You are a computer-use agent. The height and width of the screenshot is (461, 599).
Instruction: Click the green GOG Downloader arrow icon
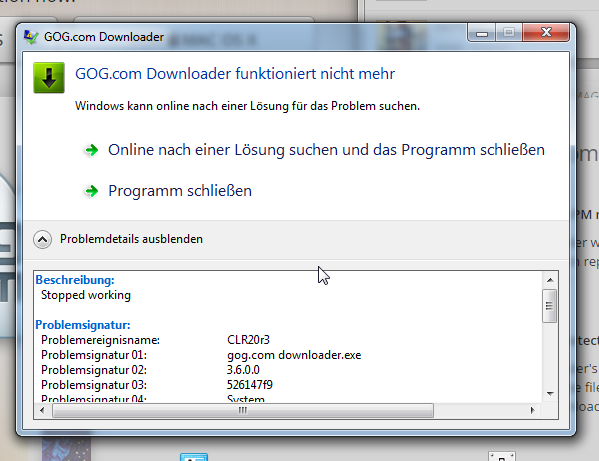[49, 78]
